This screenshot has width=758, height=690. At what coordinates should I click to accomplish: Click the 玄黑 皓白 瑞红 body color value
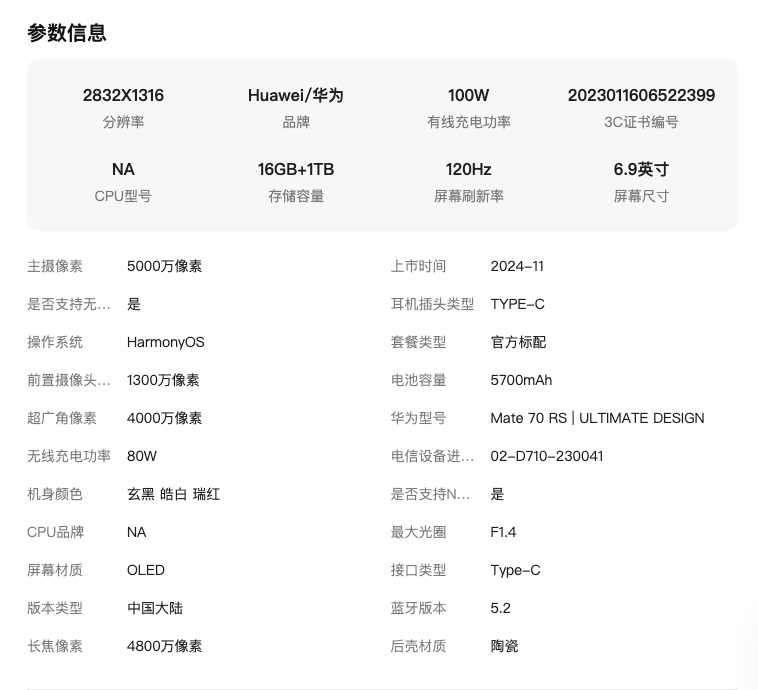point(173,494)
